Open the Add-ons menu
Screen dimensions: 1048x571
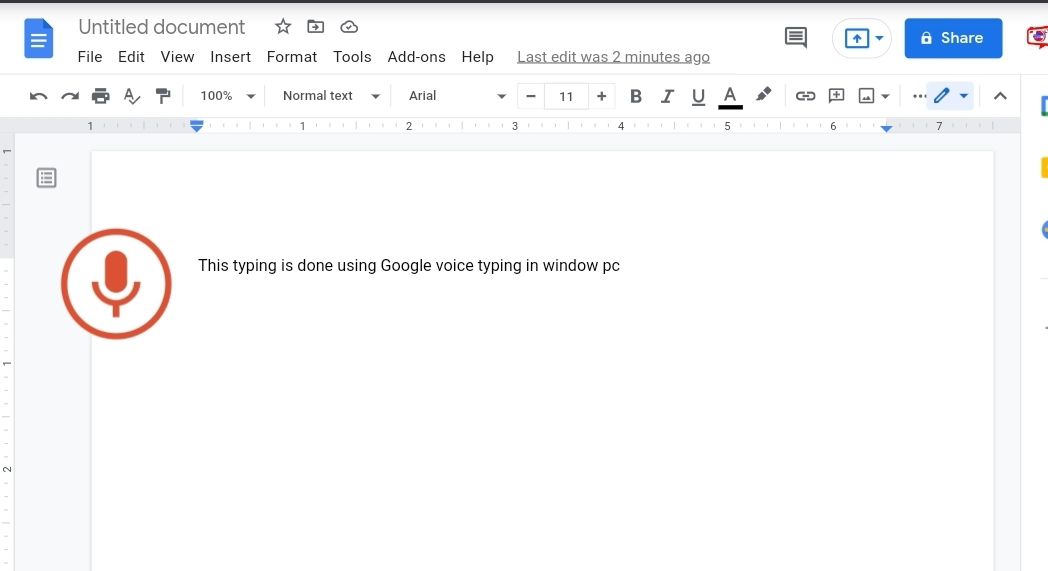pyautogui.click(x=416, y=57)
